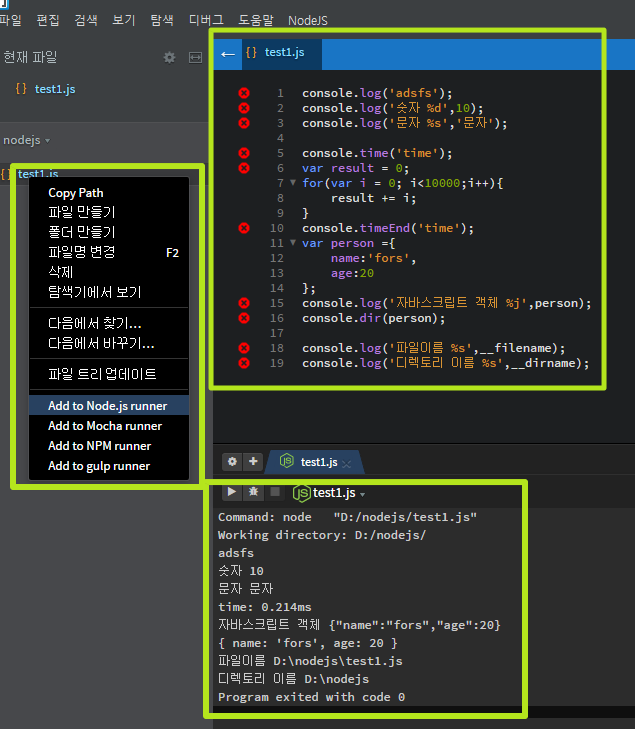Choose 폴더 만들기 from context menu

point(109,232)
